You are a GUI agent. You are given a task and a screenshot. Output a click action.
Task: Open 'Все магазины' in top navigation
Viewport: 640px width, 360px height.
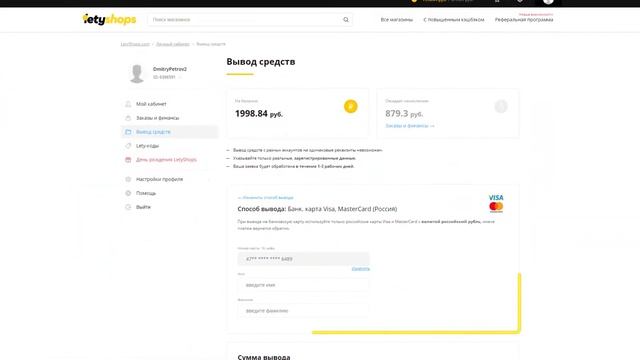[396, 20]
